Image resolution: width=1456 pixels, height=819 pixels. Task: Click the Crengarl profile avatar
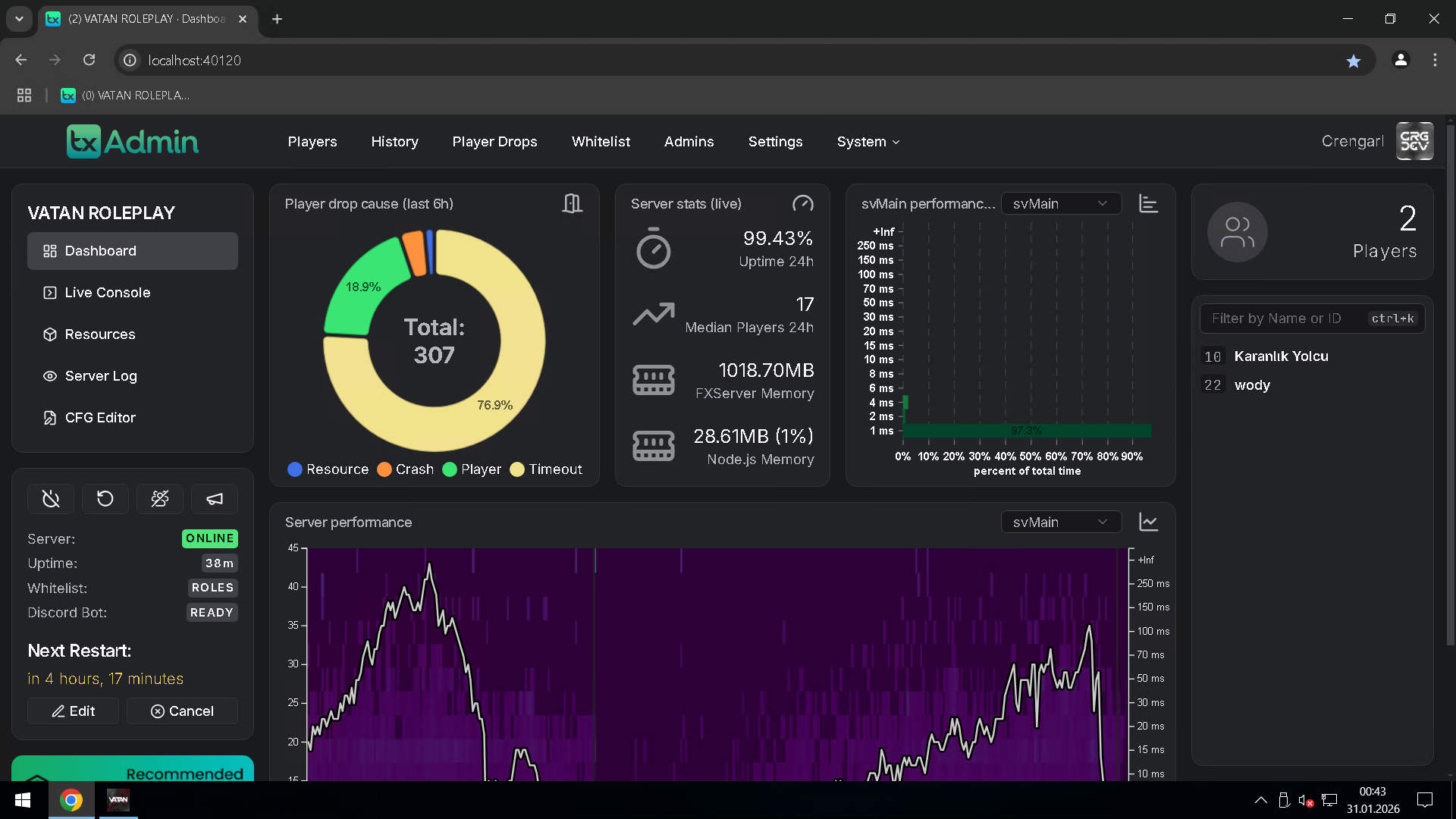(x=1415, y=141)
